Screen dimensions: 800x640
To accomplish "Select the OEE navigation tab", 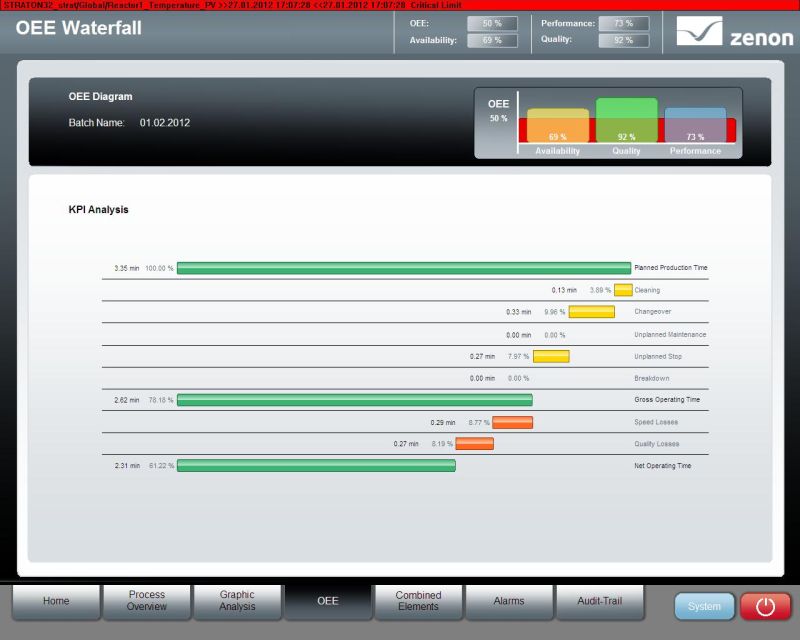I will (x=328, y=601).
